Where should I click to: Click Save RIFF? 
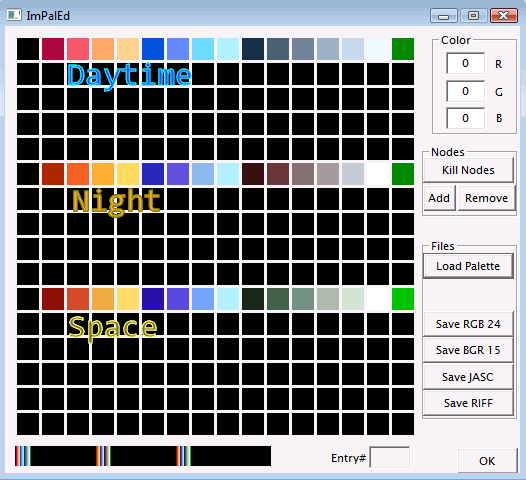(468, 403)
